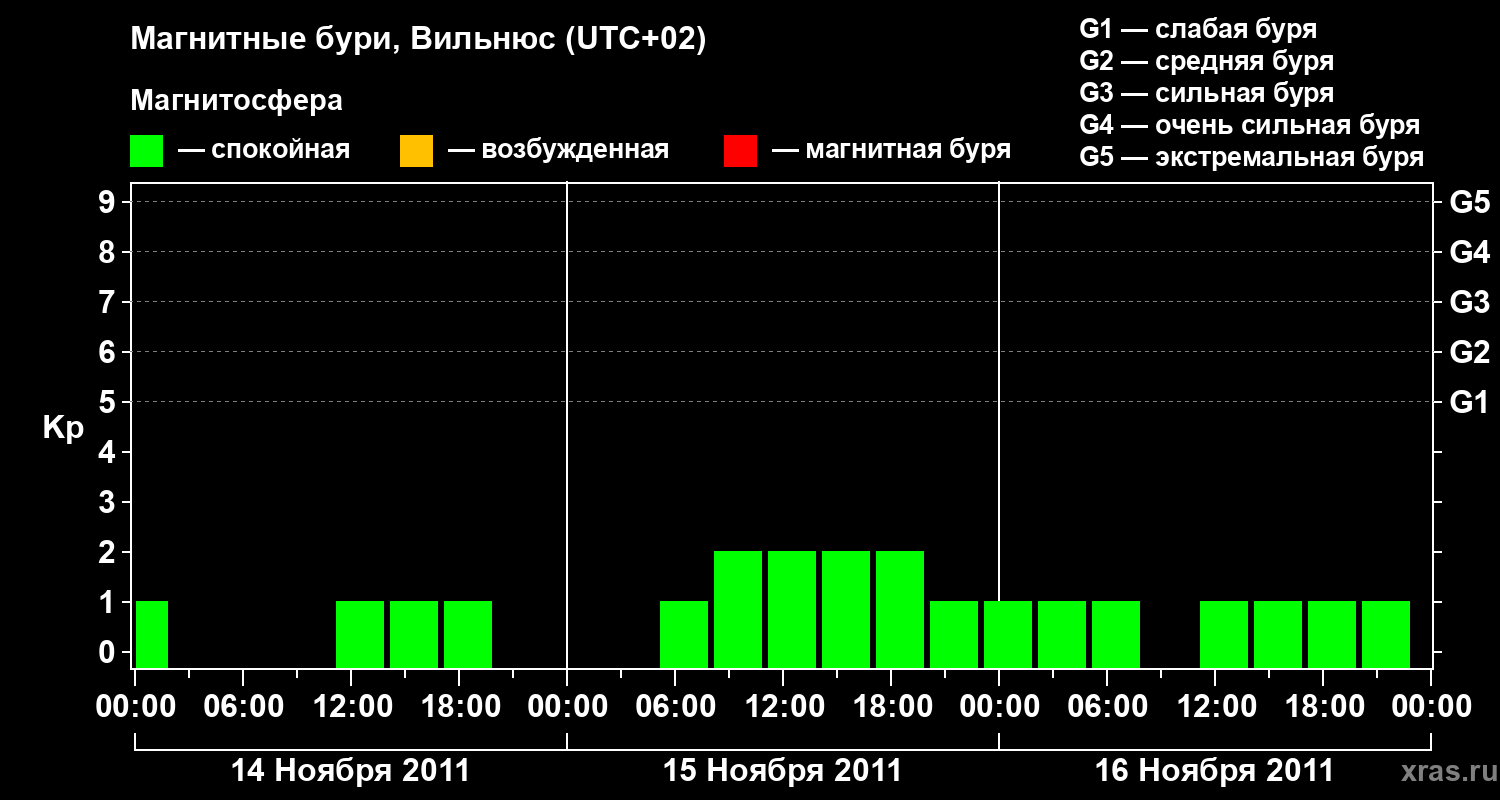This screenshot has height=800, width=1500.
Task: Click the last Kp bar on 16 November at 21:00
Action: [x=1386, y=634]
